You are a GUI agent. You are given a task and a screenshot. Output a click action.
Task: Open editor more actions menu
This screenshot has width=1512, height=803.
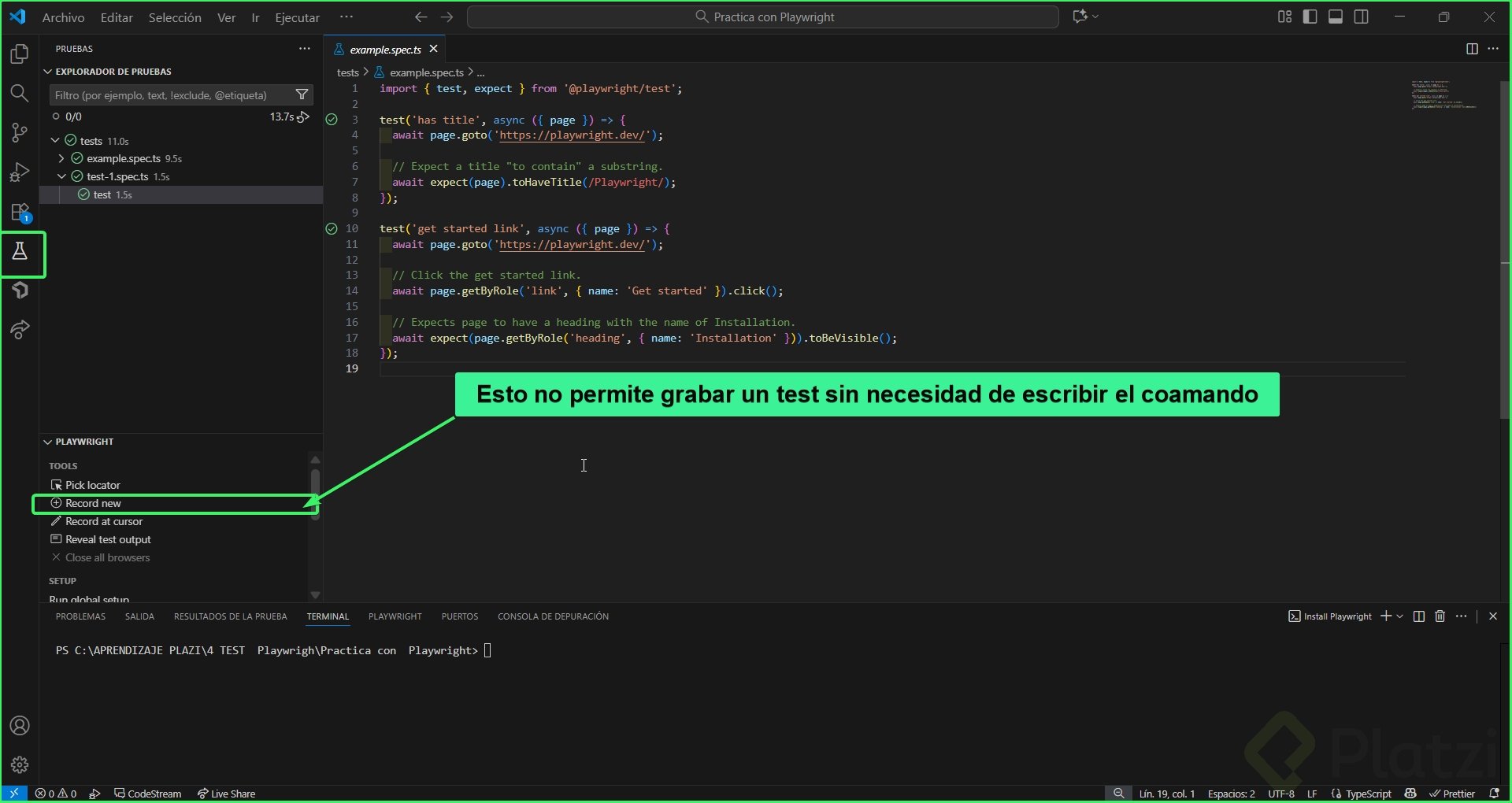1493,49
